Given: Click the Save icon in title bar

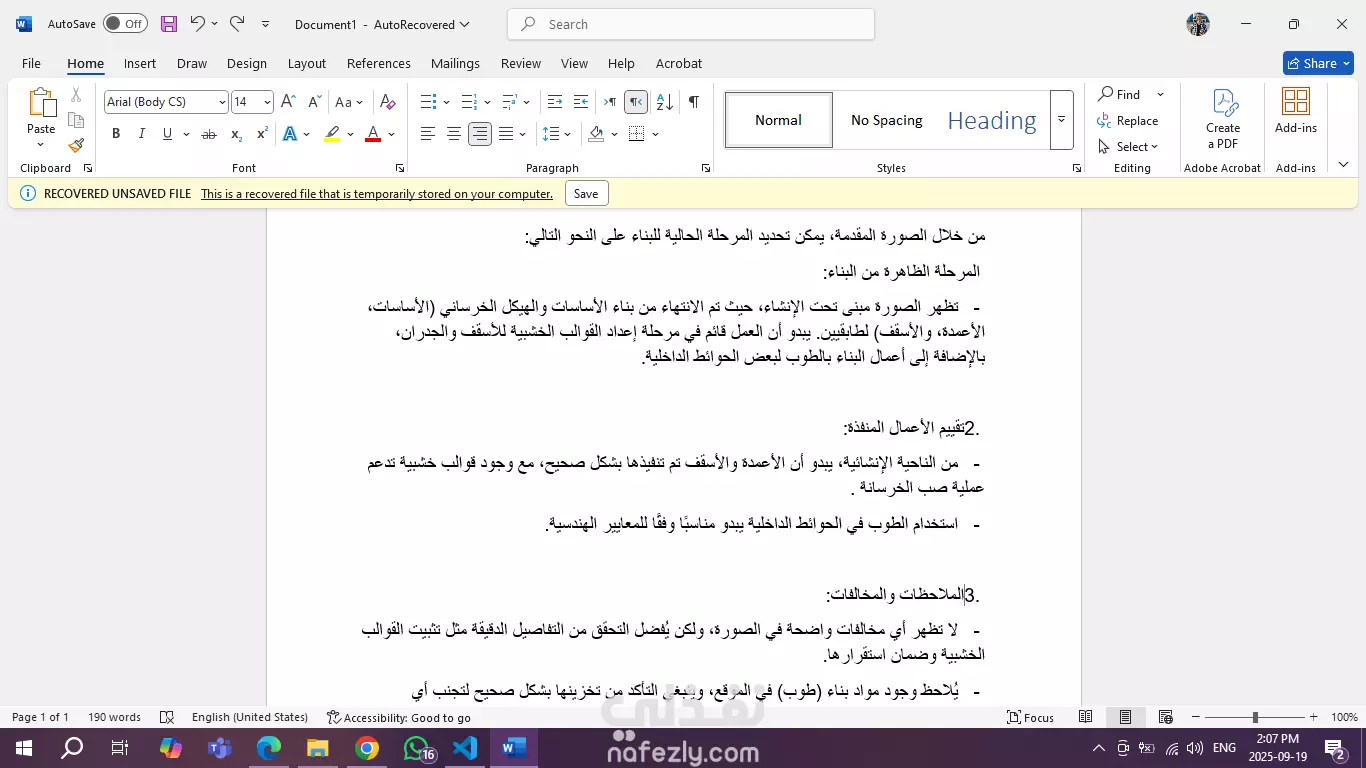Looking at the screenshot, I should pos(169,24).
